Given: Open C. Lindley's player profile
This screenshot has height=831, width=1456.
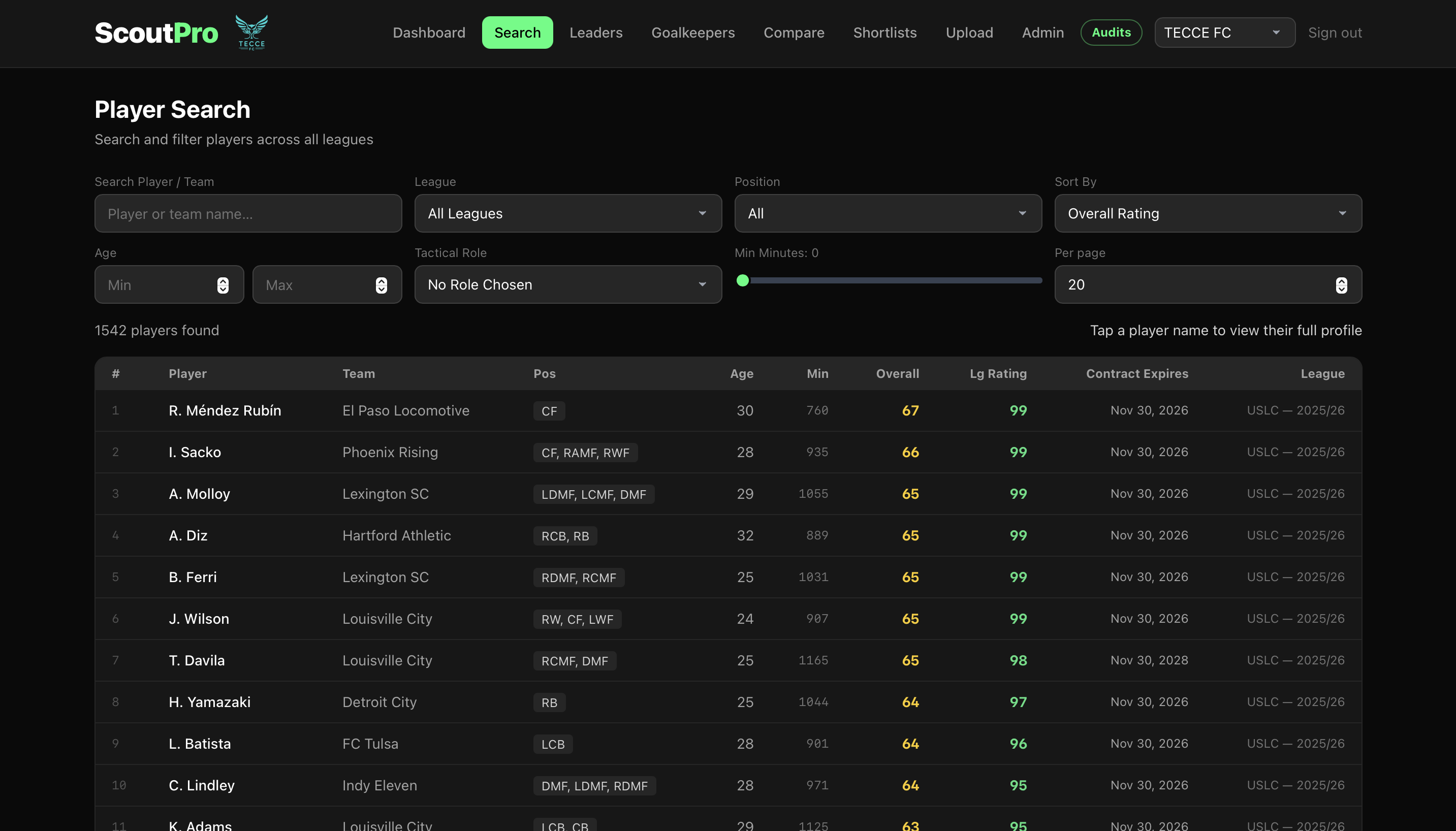Looking at the screenshot, I should [202, 785].
